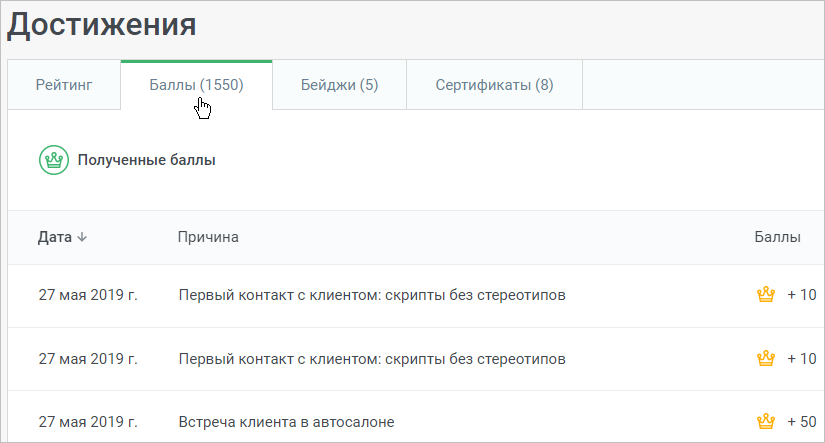Switch to the Бейджи (5) tab
This screenshot has width=825, height=443.
[339, 85]
